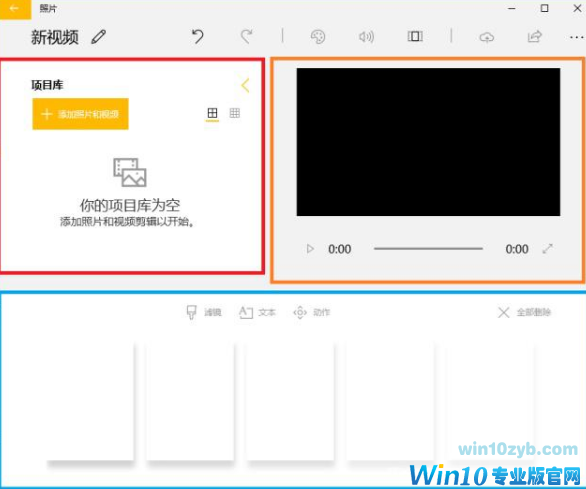
Task: Collapse the project library panel chevron
Action: 245,85
